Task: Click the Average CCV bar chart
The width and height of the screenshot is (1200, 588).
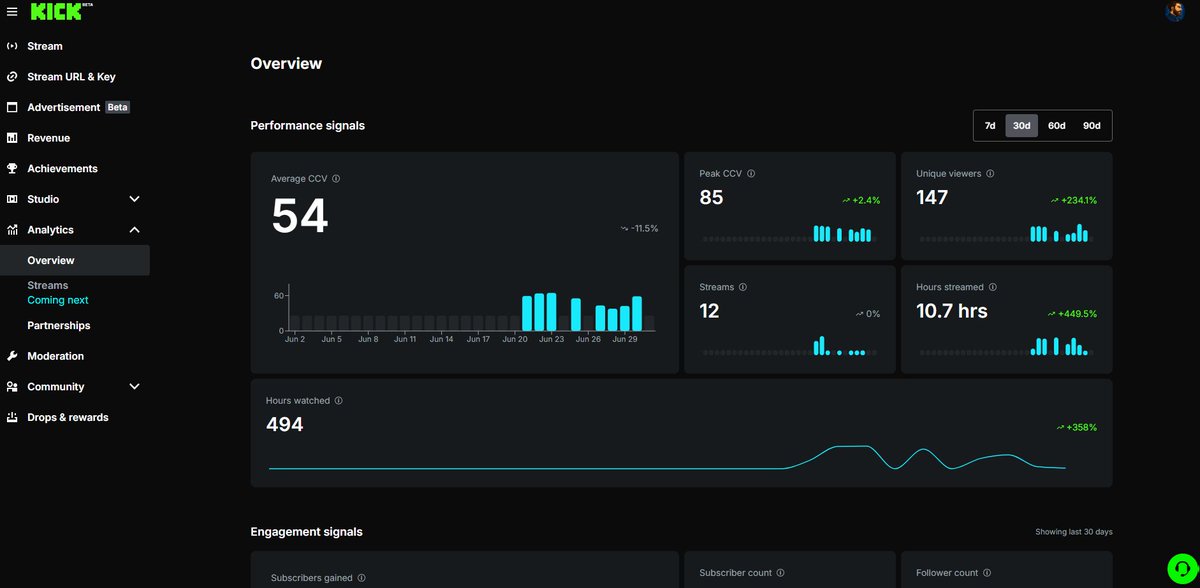Action: (463, 313)
